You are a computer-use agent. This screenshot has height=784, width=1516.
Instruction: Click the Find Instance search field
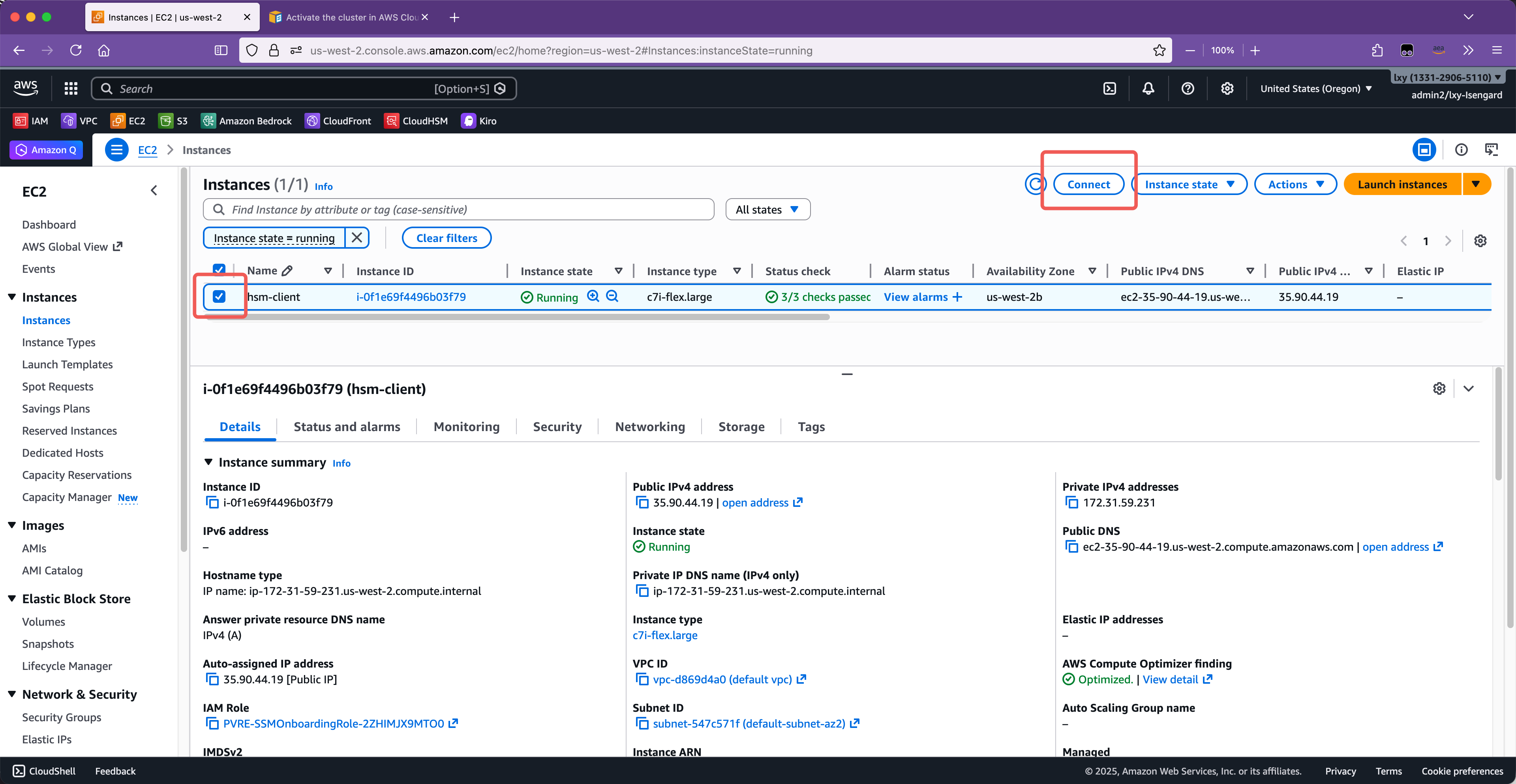[459, 210]
